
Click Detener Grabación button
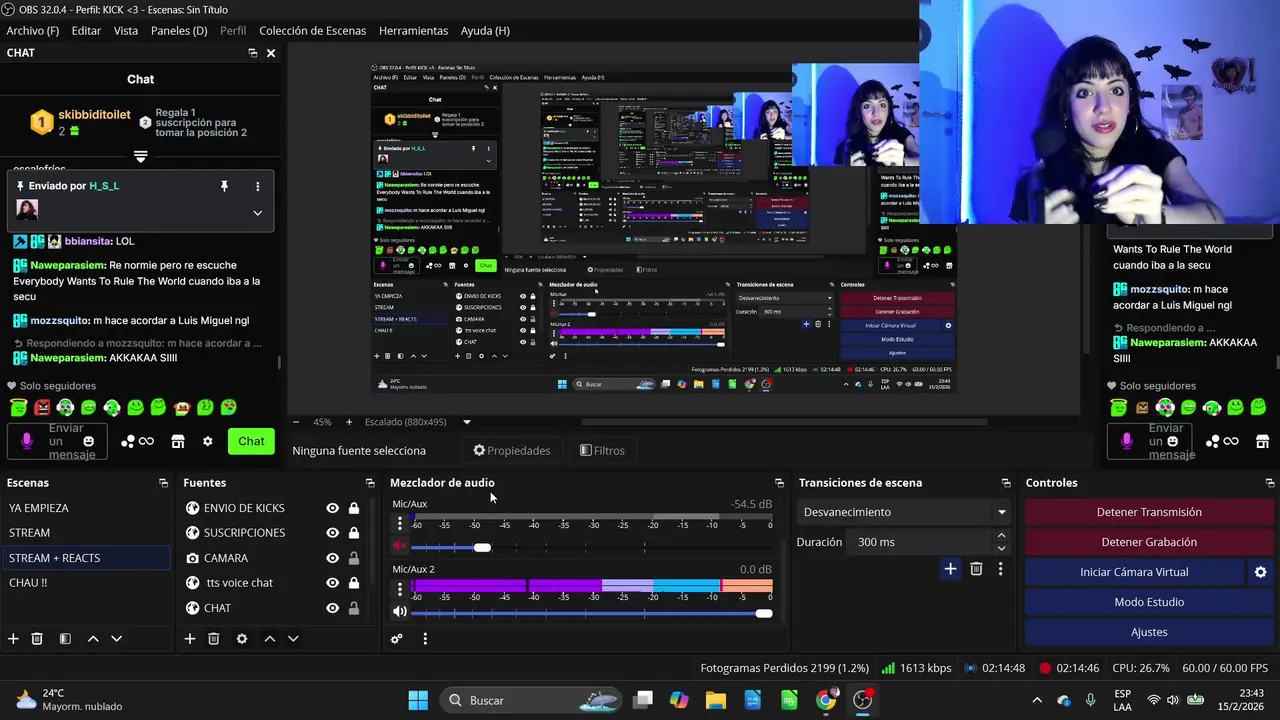(x=1149, y=542)
